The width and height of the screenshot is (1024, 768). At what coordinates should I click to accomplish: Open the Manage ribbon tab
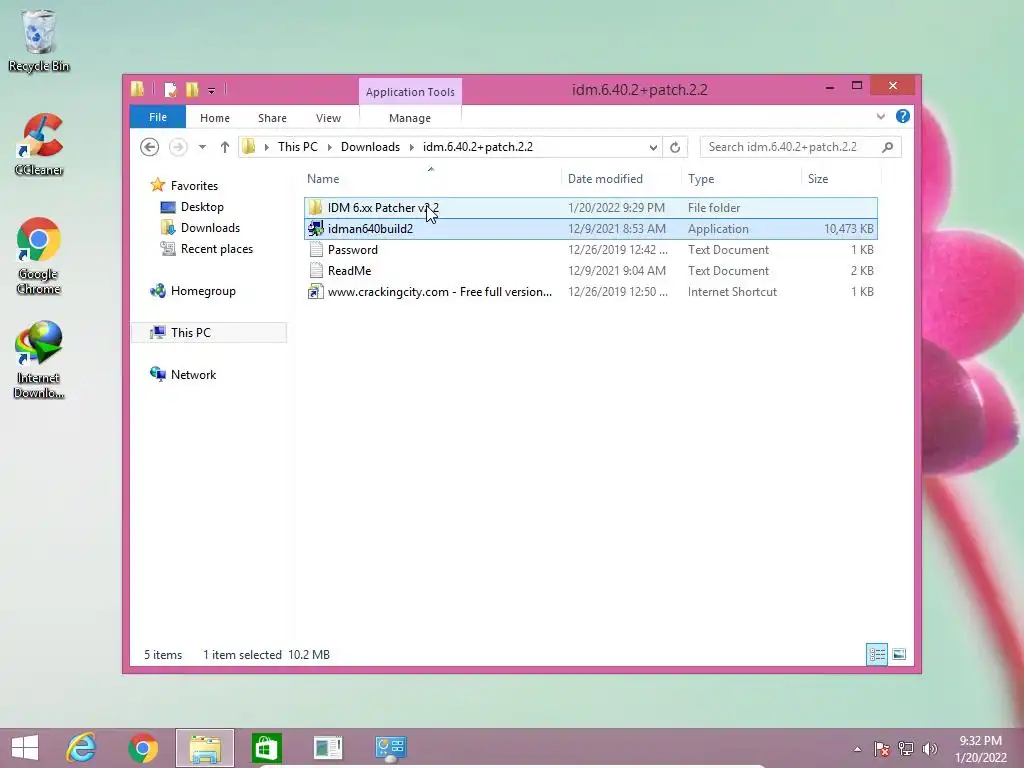pos(409,118)
